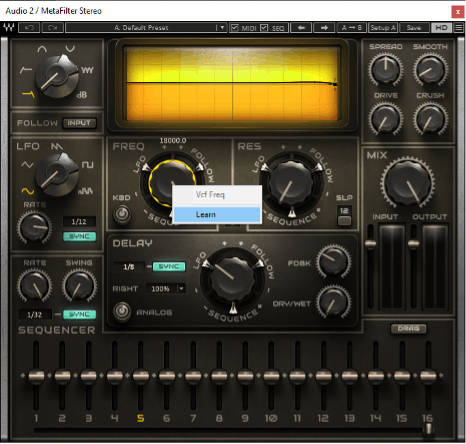Toggle the sequencer SYNC button
This screenshot has height=444, width=466.
pos(79,314)
